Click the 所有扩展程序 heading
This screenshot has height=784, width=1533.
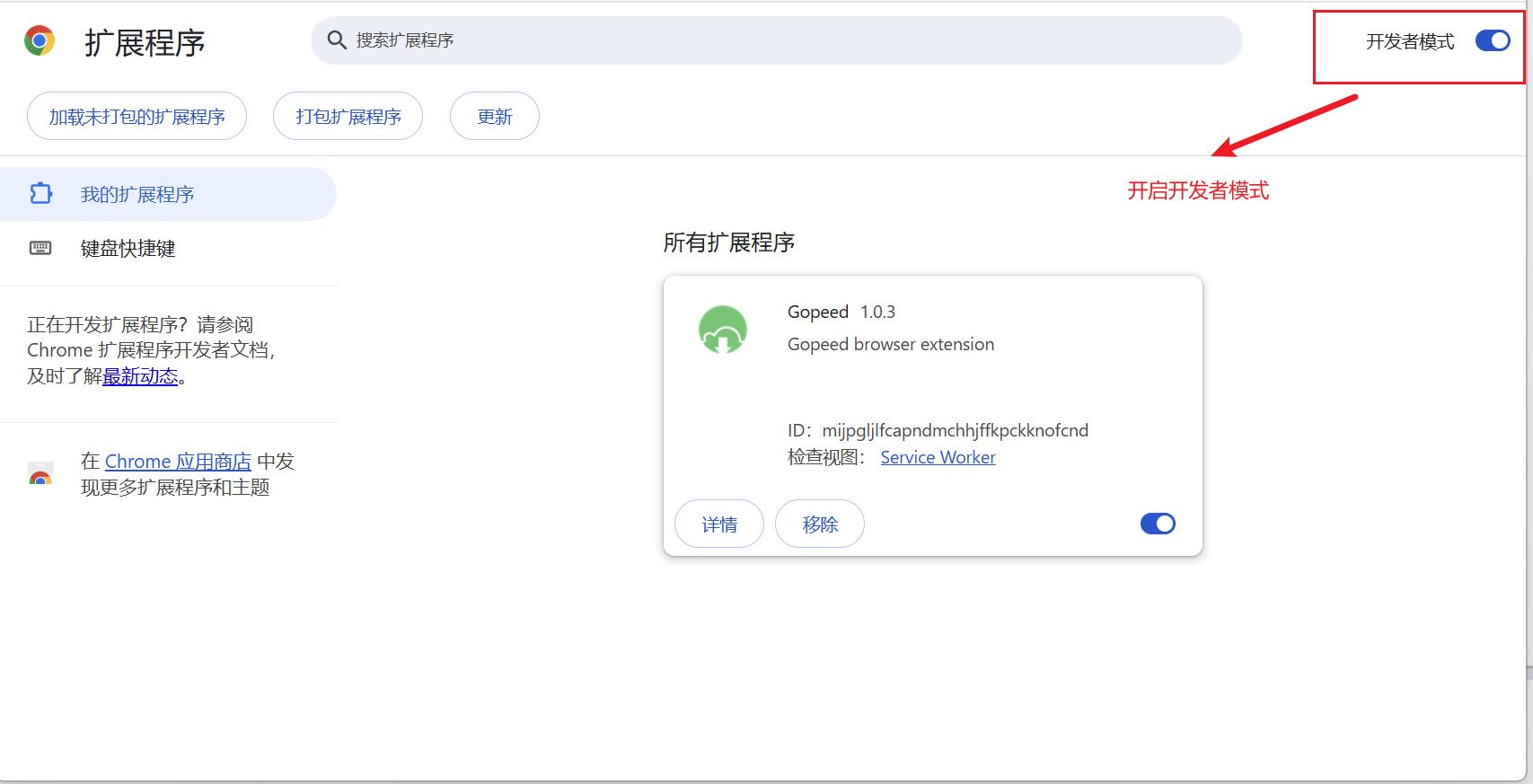click(729, 242)
